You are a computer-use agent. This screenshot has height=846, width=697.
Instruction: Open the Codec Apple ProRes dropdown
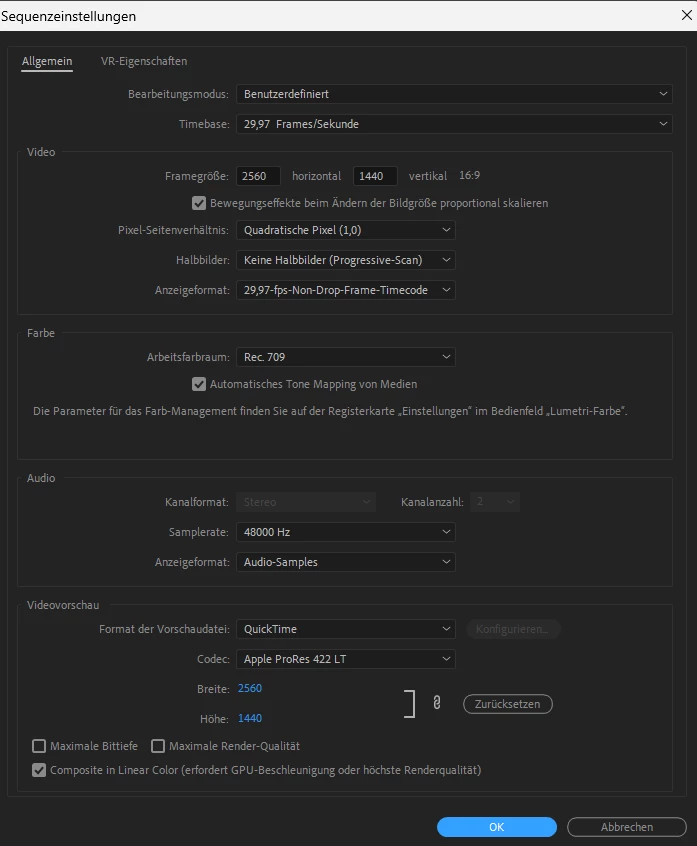pos(346,659)
